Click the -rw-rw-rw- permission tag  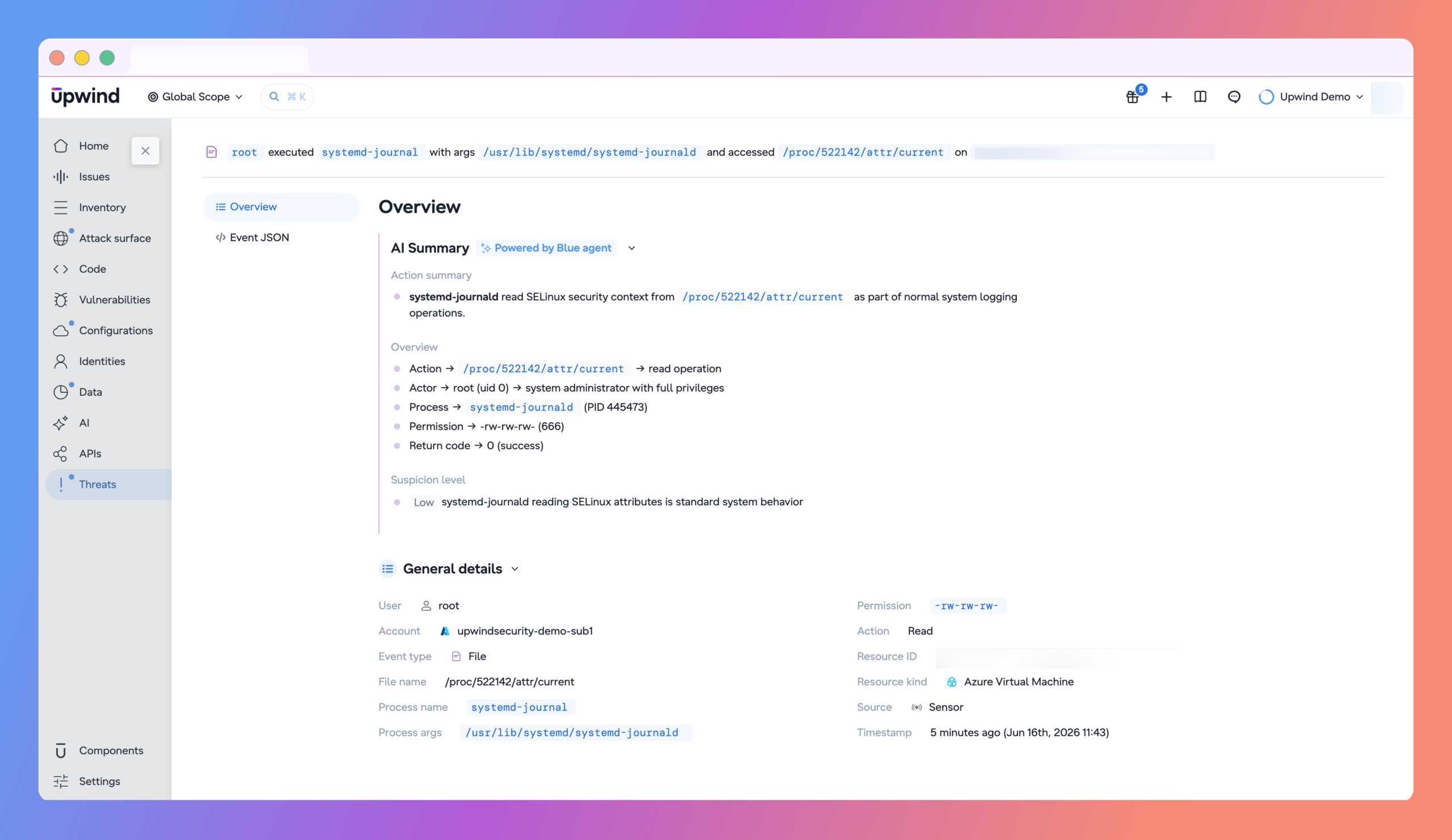click(x=968, y=606)
